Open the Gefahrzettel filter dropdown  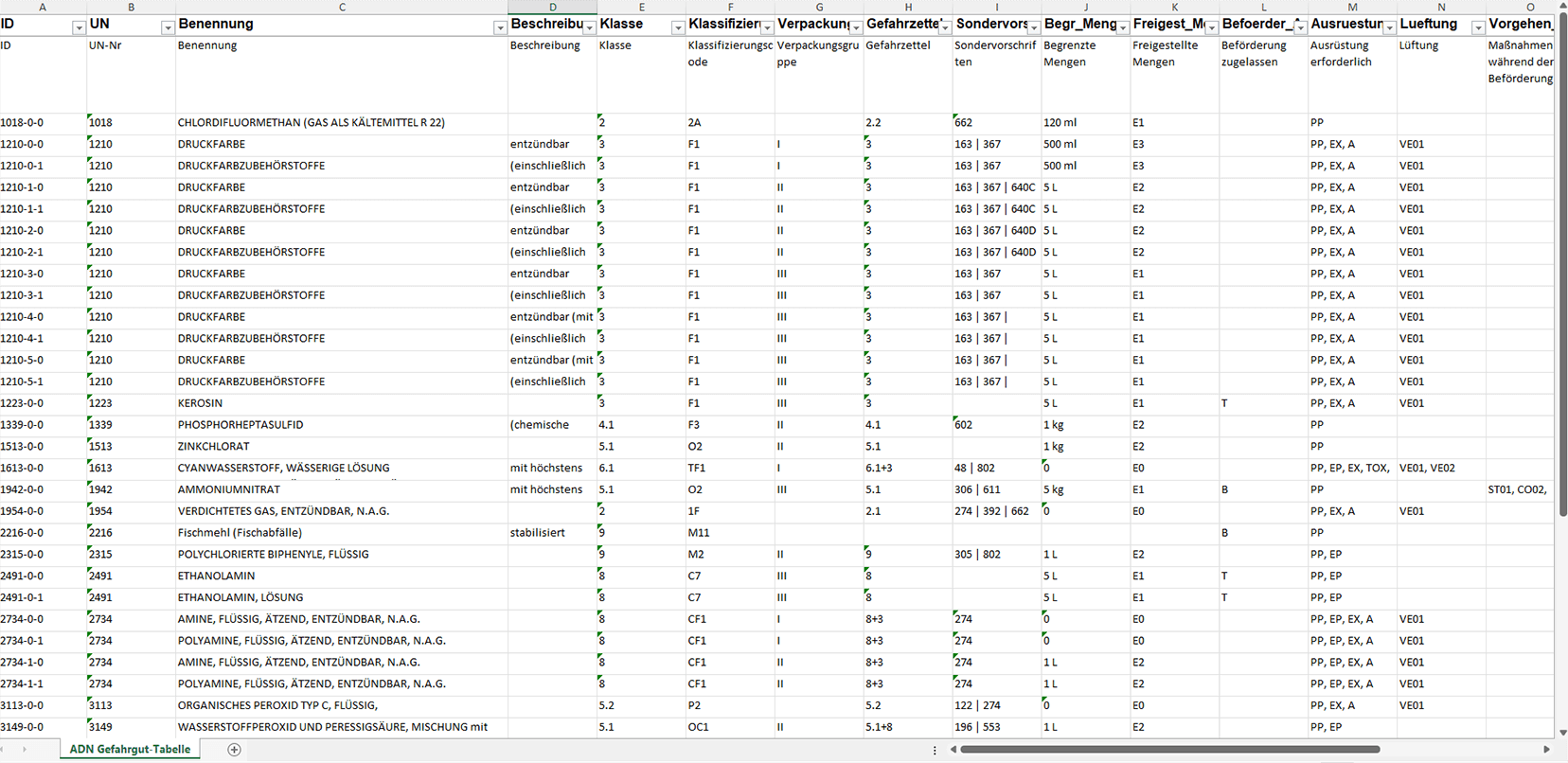(945, 28)
